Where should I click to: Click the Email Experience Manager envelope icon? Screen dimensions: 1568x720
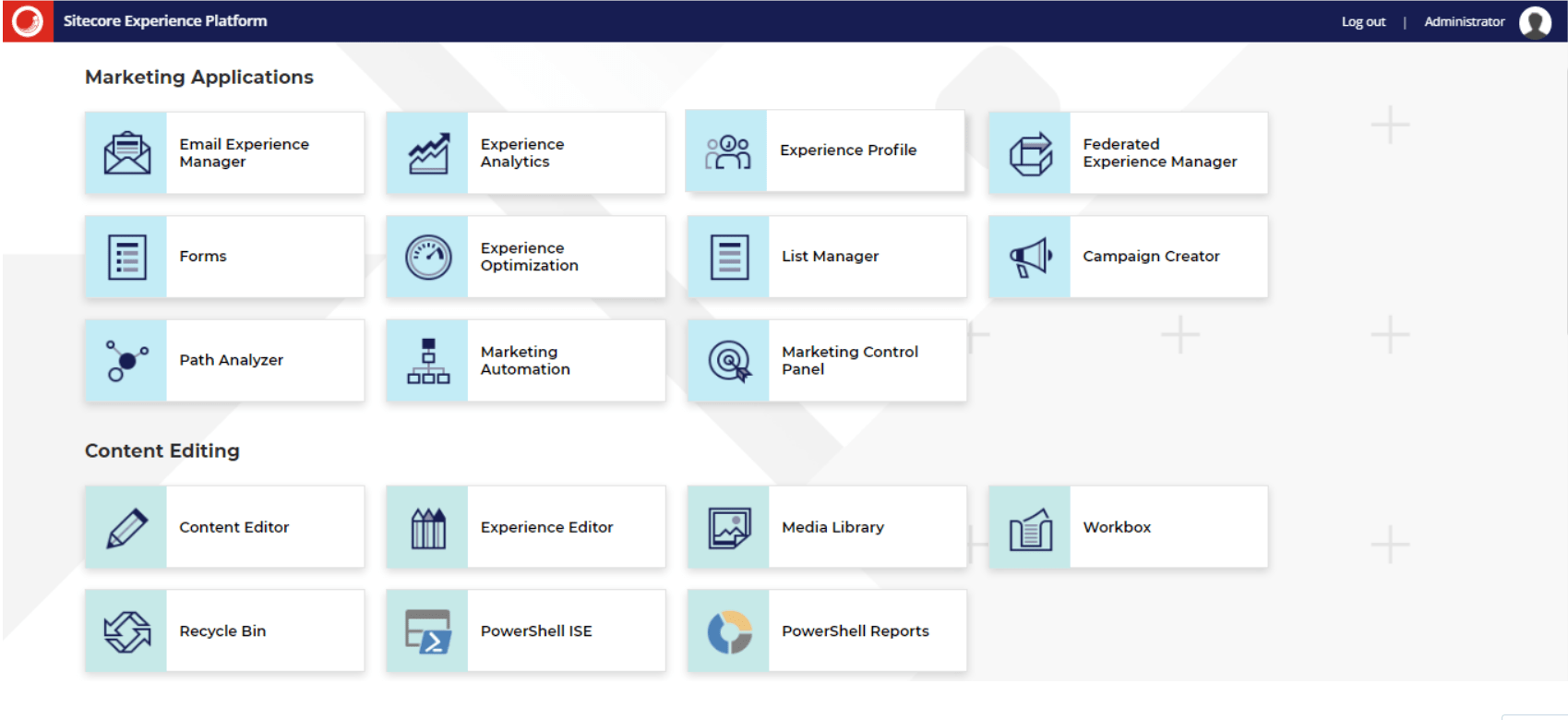(x=126, y=153)
